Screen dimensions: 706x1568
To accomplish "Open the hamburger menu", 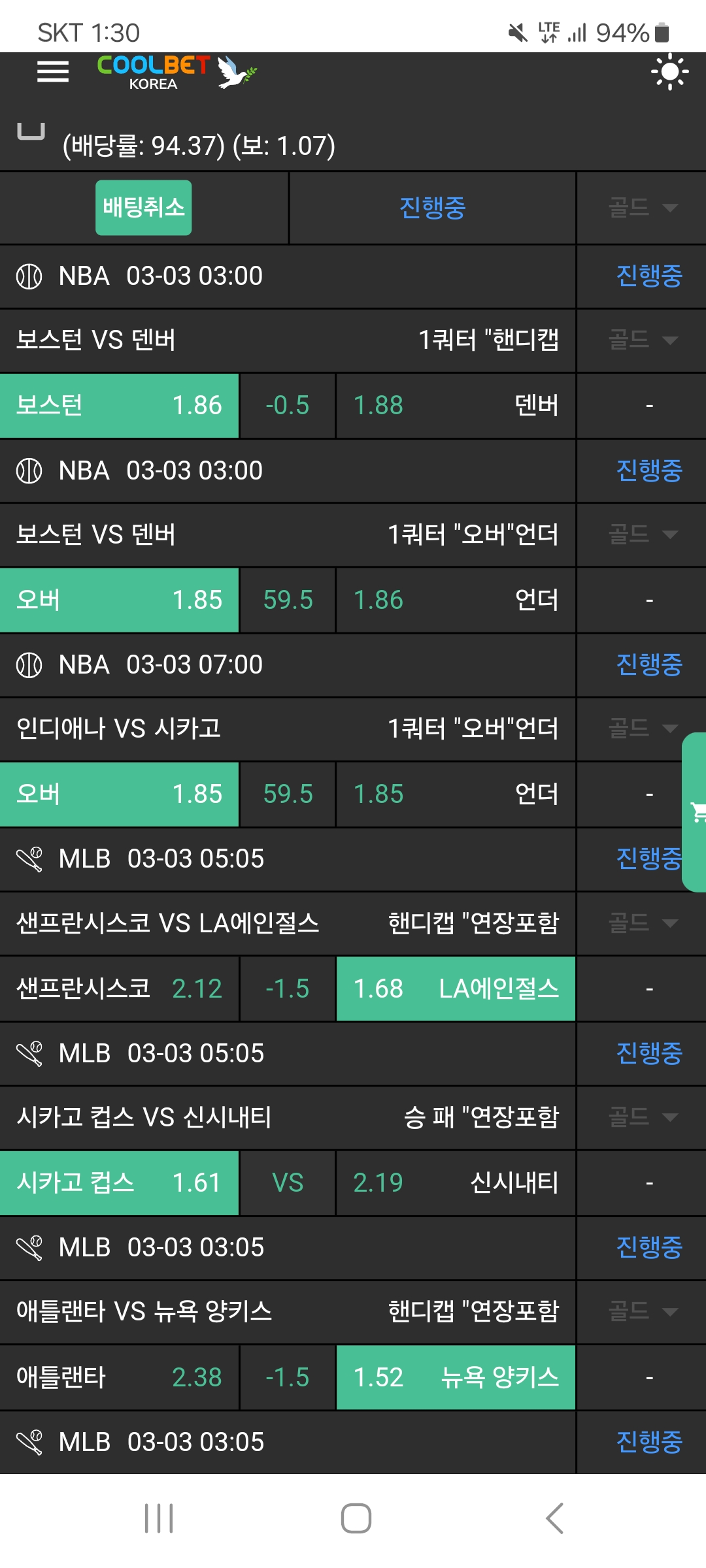I will (x=53, y=72).
